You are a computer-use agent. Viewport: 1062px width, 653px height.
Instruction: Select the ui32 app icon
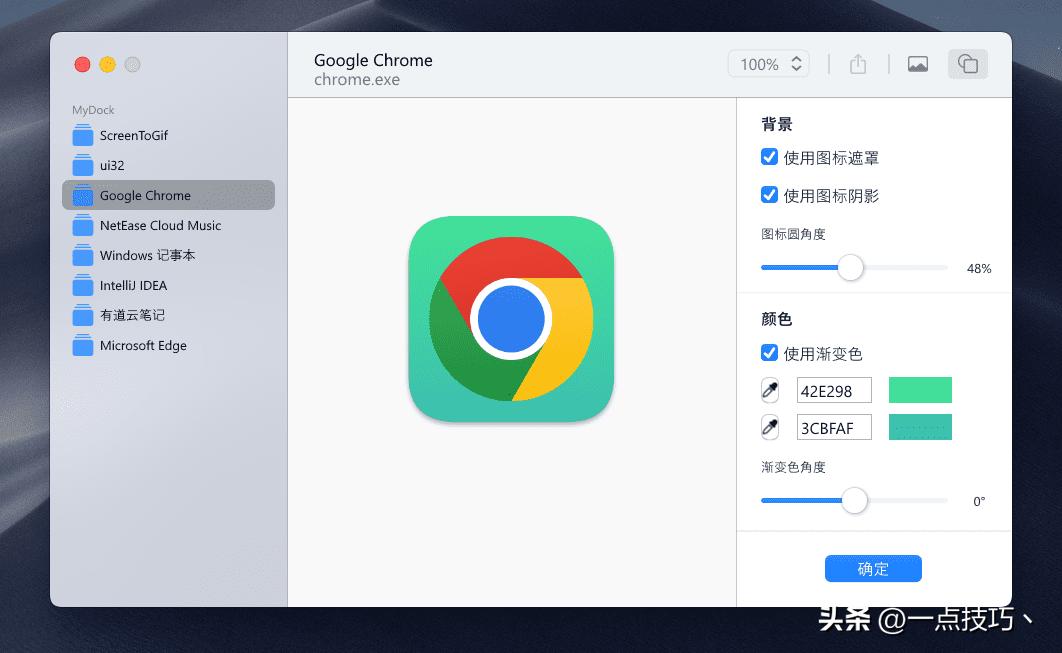(111, 165)
